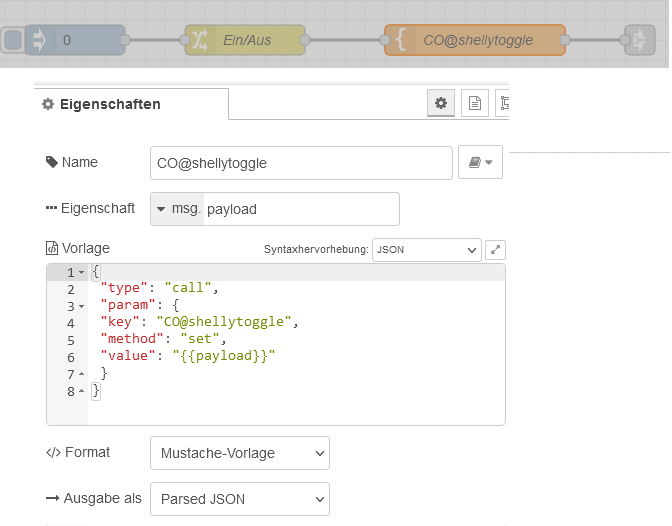Image resolution: width=672 pixels, height=526 pixels.
Task: Open the Format Mustache-Vorlage dropdown
Action: pyautogui.click(x=239, y=453)
